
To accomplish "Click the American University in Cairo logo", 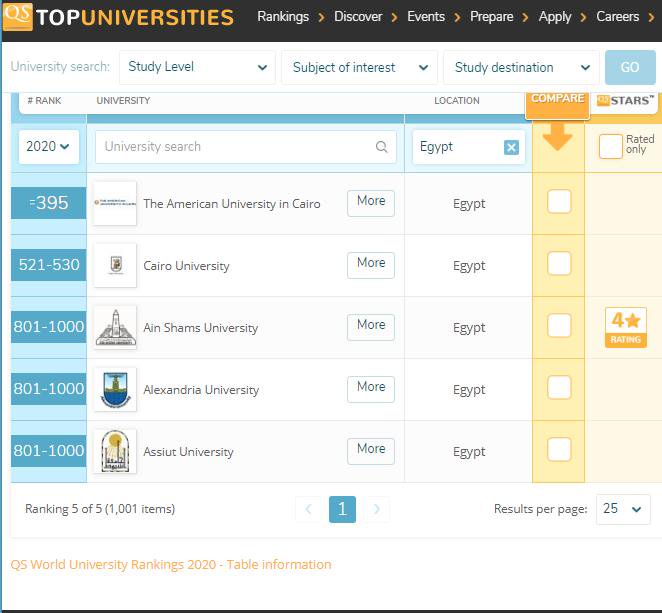I will click(115, 203).
